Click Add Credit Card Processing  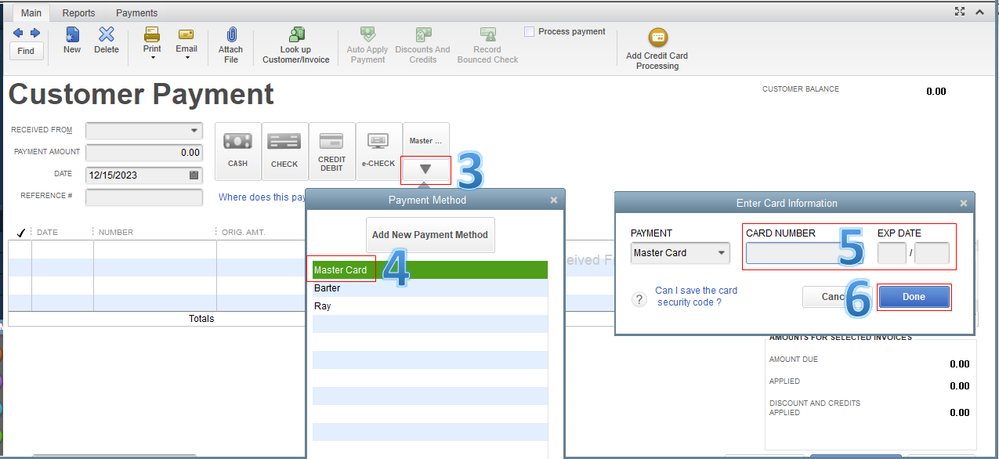pyautogui.click(x=657, y=49)
